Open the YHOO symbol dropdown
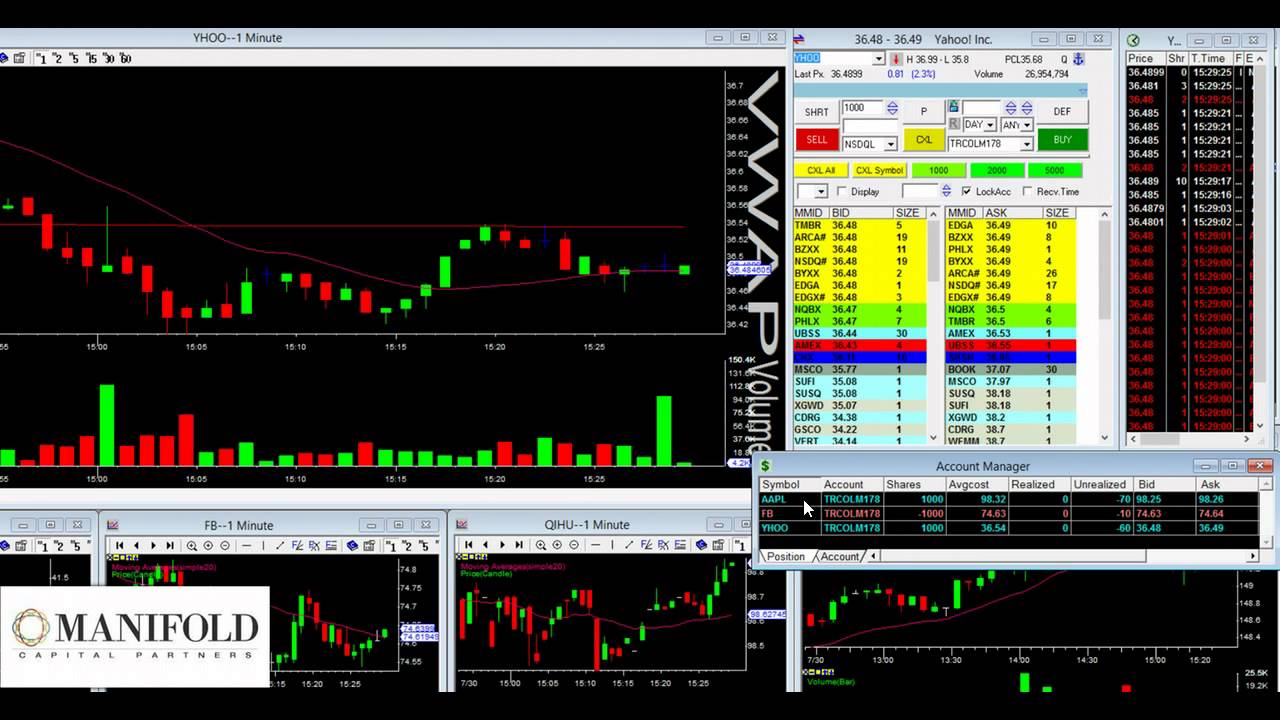Screen dimensions: 1280x720 [878, 58]
